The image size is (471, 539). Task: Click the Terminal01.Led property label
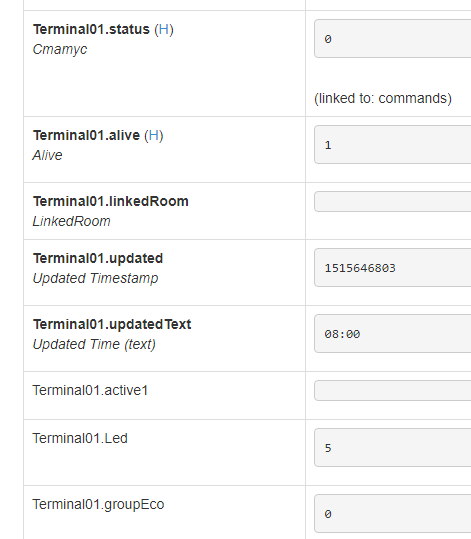click(x=80, y=439)
